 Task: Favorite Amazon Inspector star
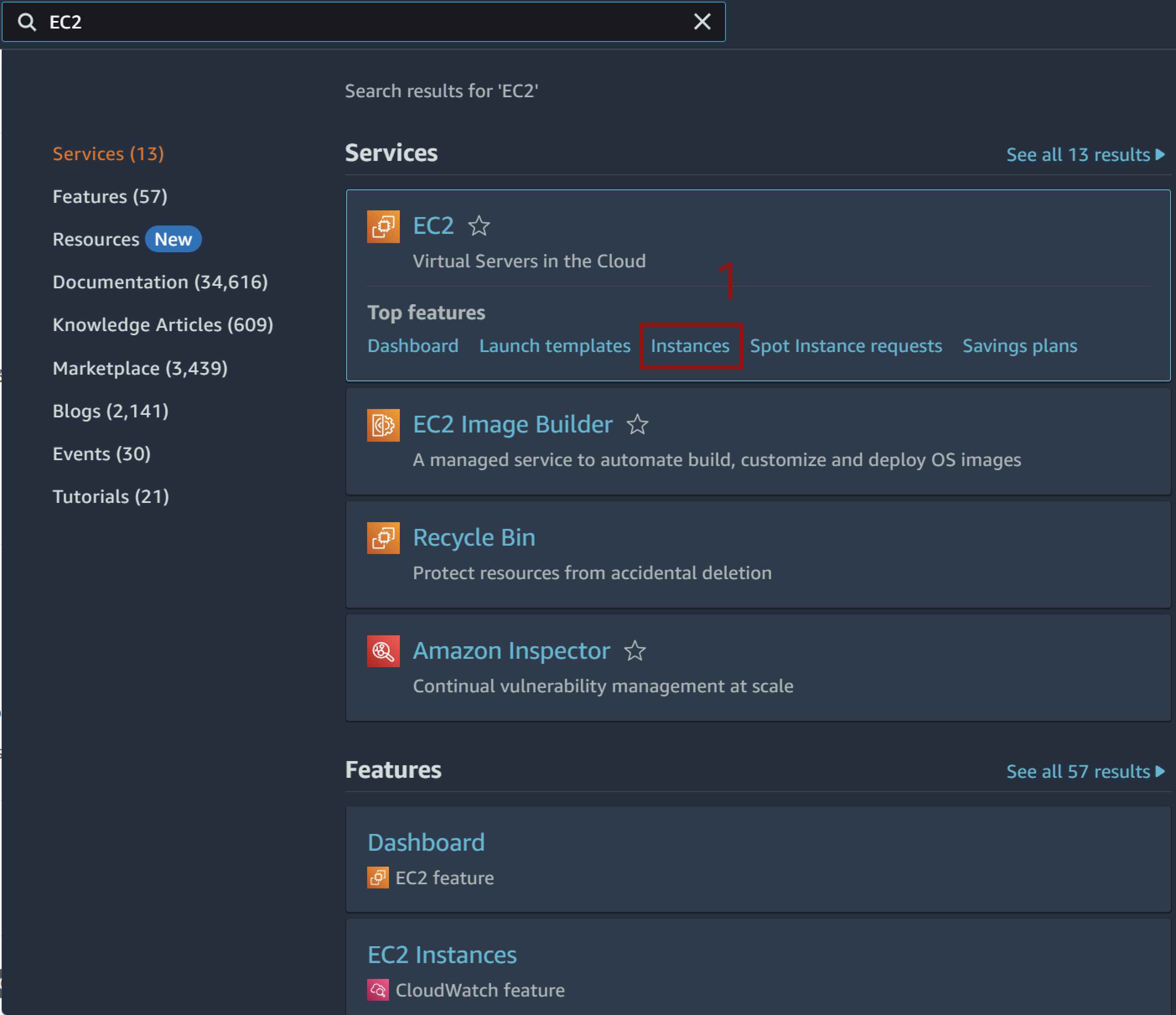tap(635, 651)
